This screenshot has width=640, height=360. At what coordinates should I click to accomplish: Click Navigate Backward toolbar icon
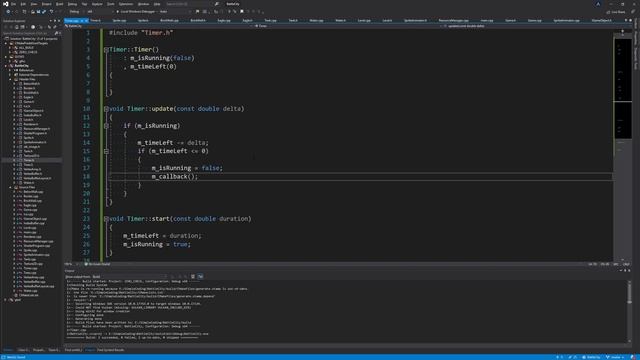(x=8, y=12)
